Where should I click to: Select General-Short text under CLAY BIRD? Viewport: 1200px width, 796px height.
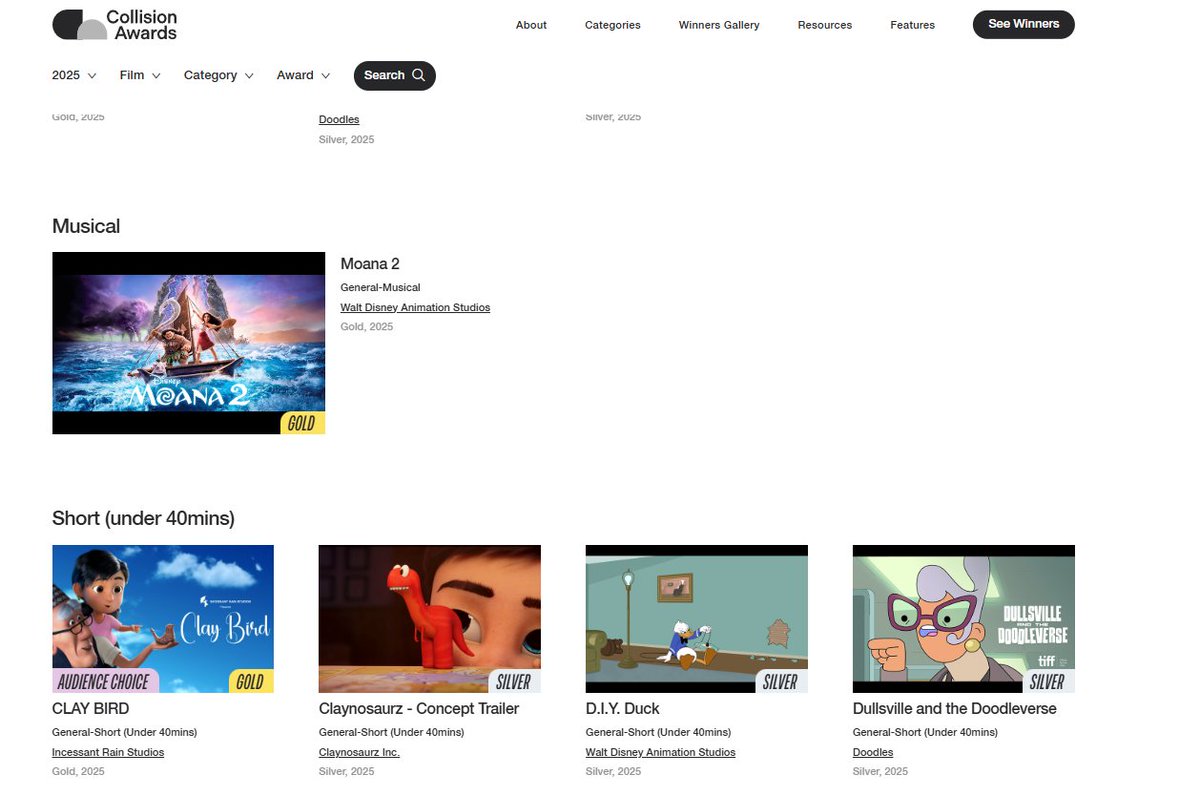tap(125, 732)
